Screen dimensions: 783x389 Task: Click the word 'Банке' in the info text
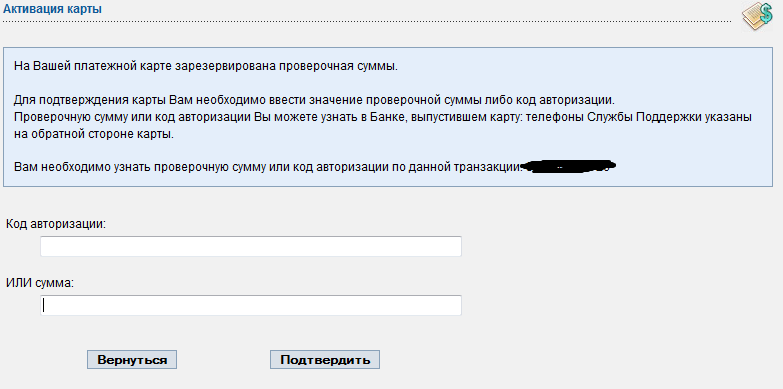[x=384, y=118]
